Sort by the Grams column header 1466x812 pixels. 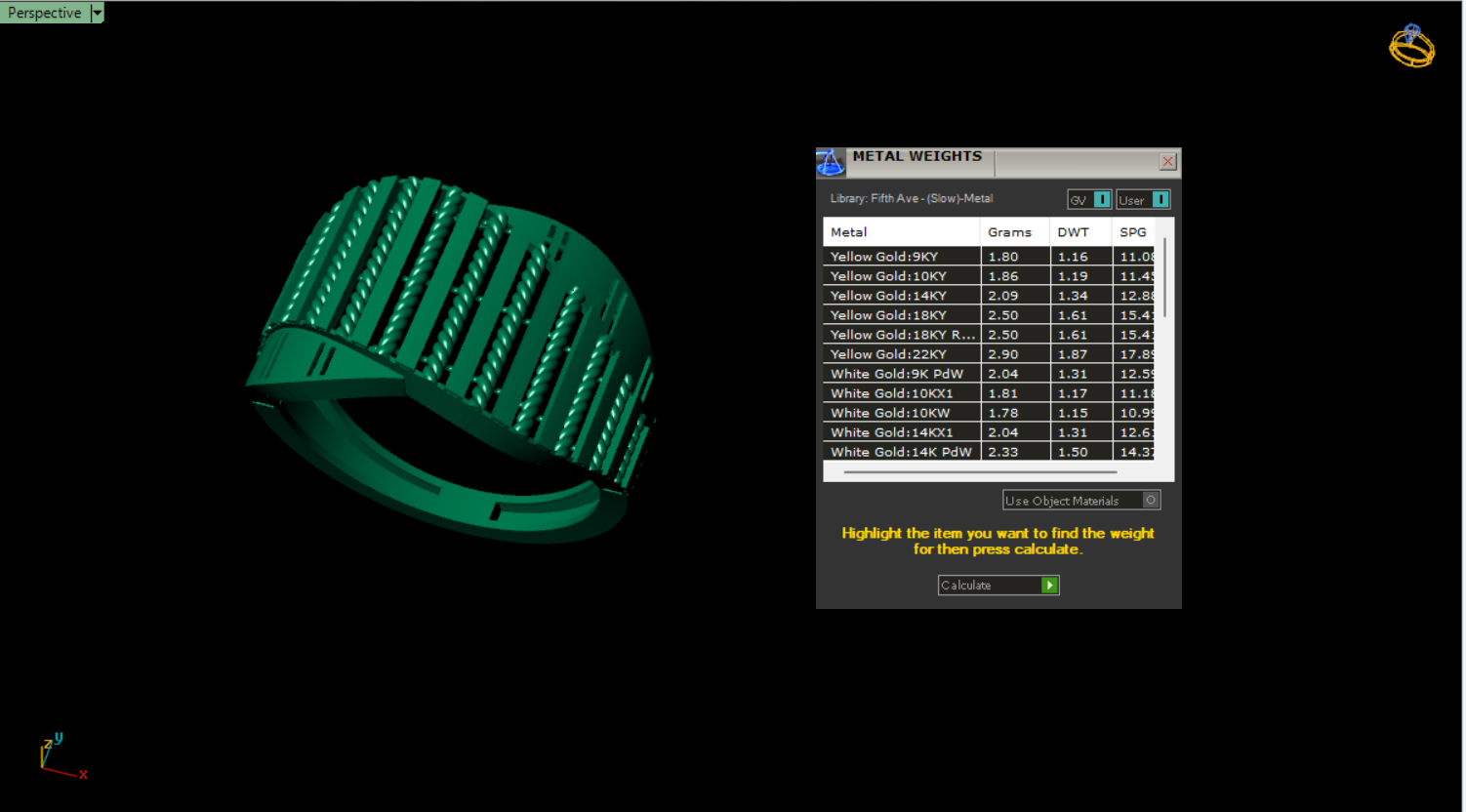coord(1013,232)
